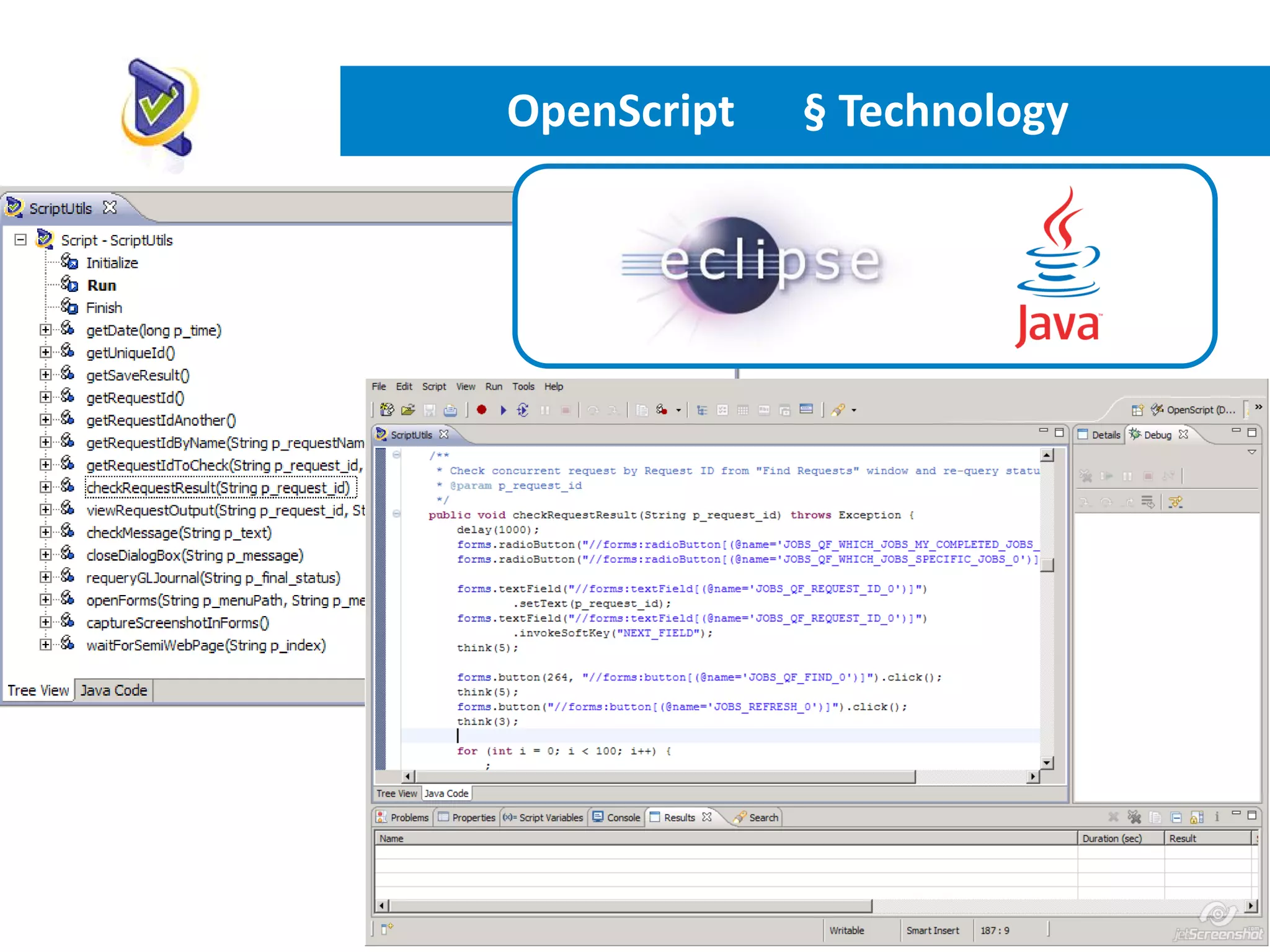Click the Print icon in toolbar
1270x952 pixels.
coord(451,410)
